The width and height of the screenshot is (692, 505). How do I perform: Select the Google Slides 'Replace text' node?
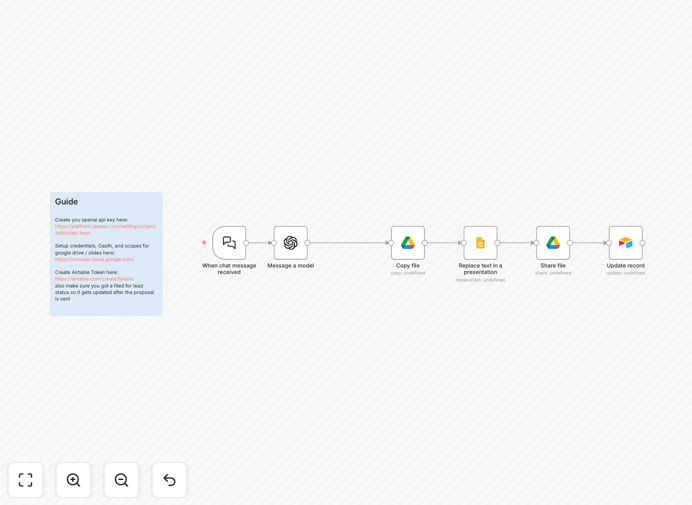480,243
